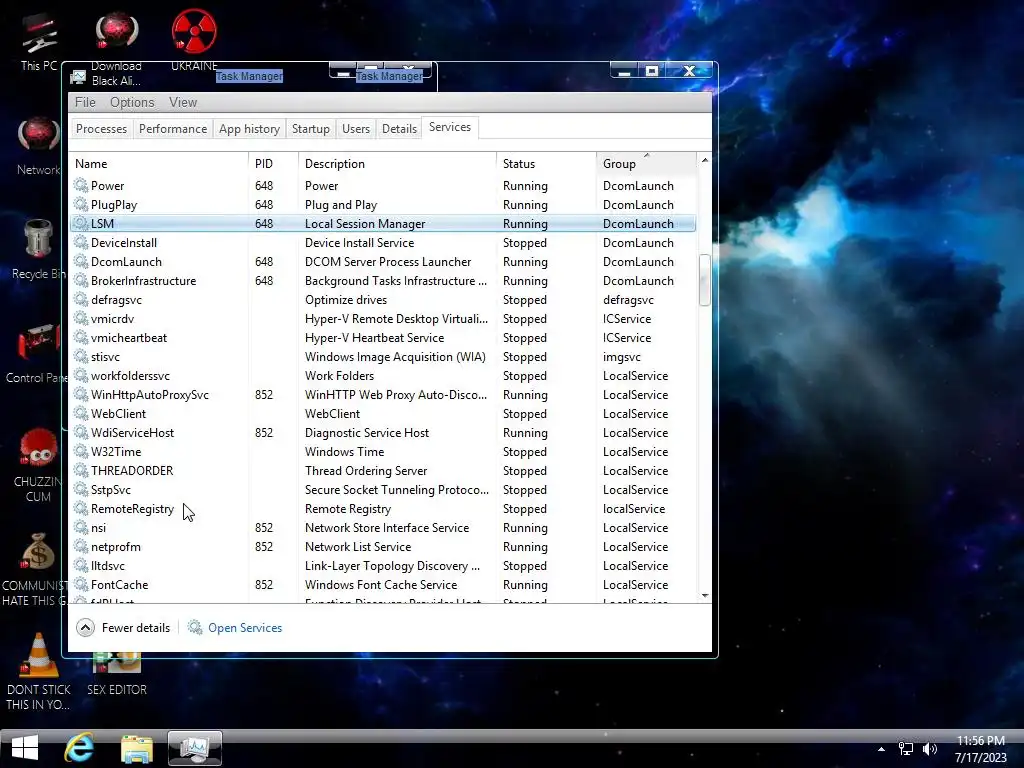1024x768 pixels.
Task: Select the vmicrdv service row
Action: click(383, 318)
